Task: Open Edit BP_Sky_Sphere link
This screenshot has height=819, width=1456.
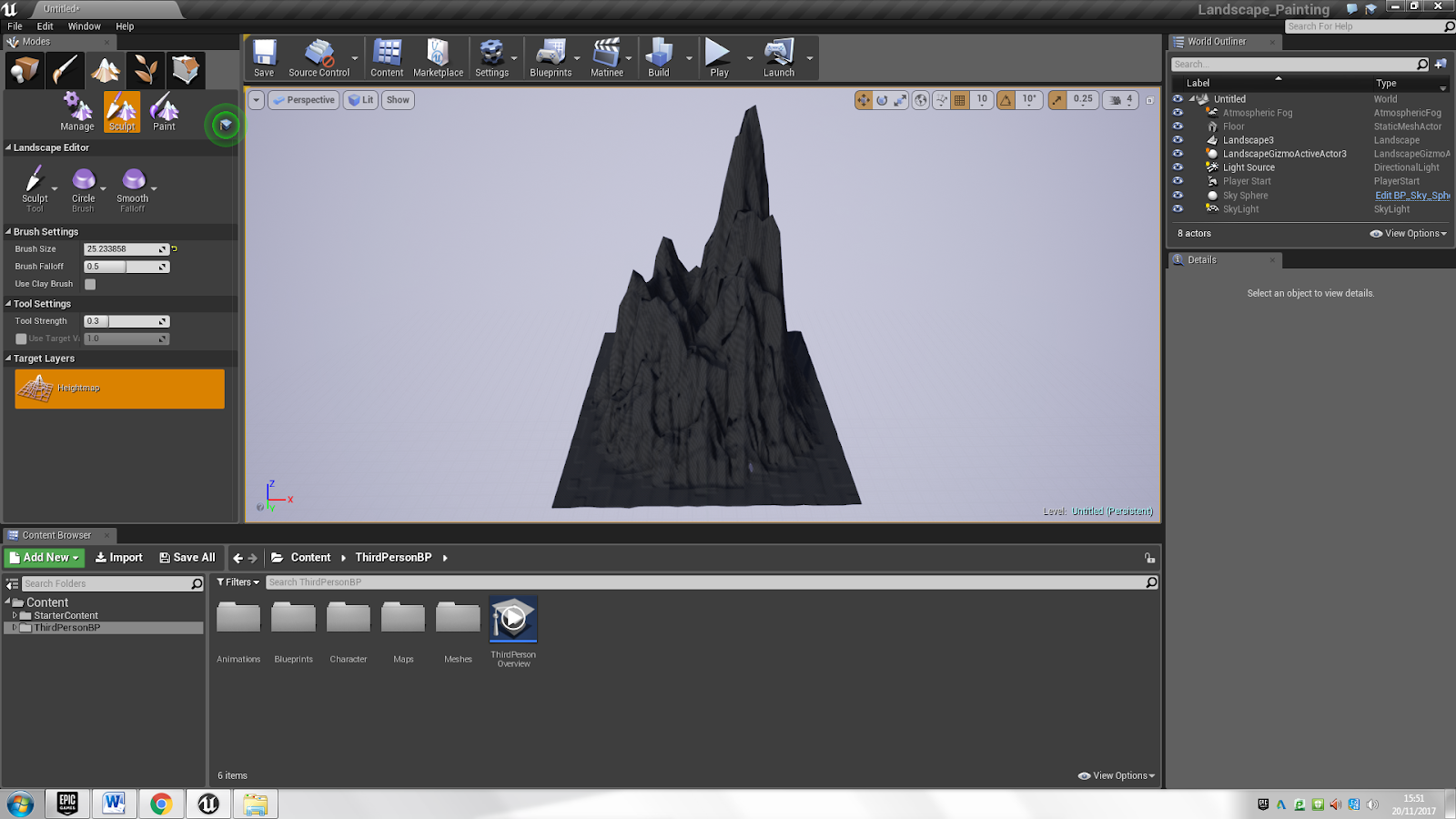Action: tap(1412, 196)
